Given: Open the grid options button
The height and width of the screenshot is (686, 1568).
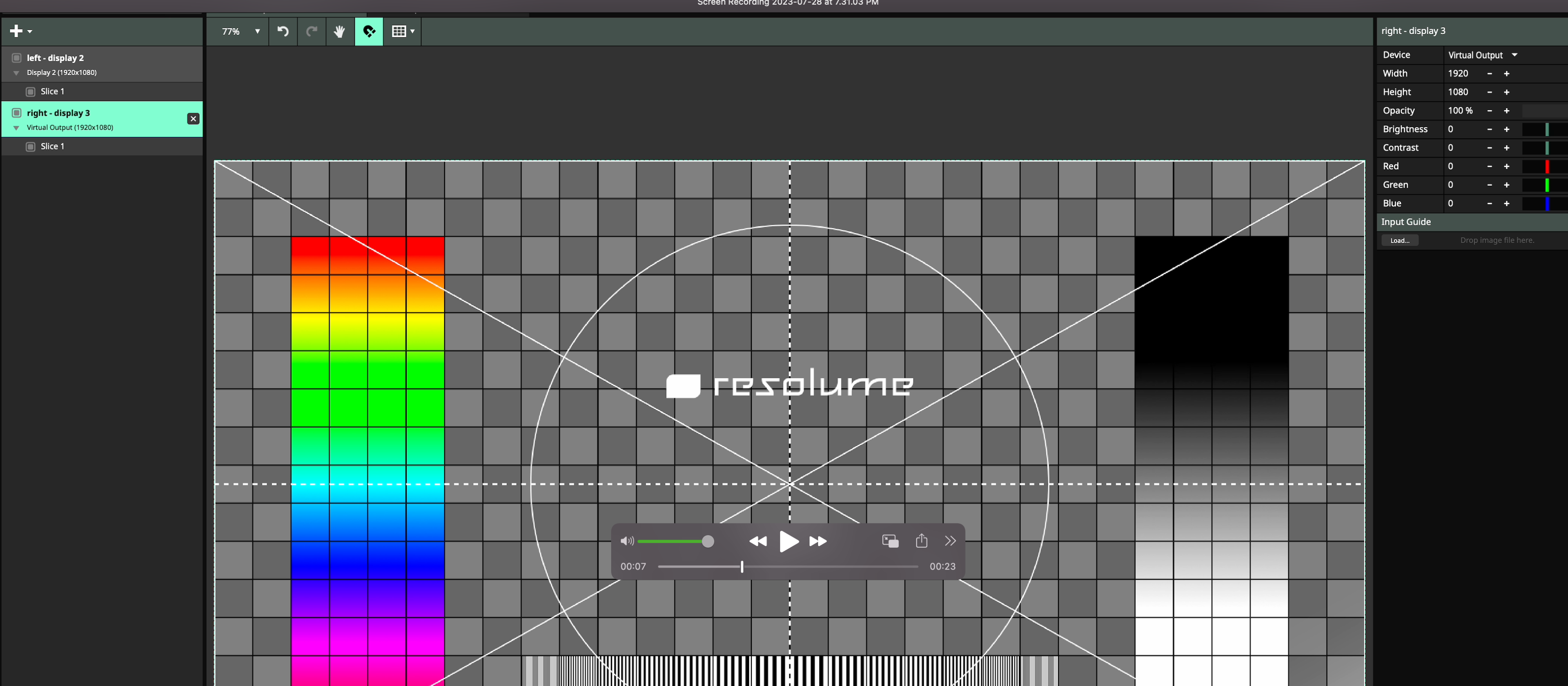Looking at the screenshot, I should 402,31.
